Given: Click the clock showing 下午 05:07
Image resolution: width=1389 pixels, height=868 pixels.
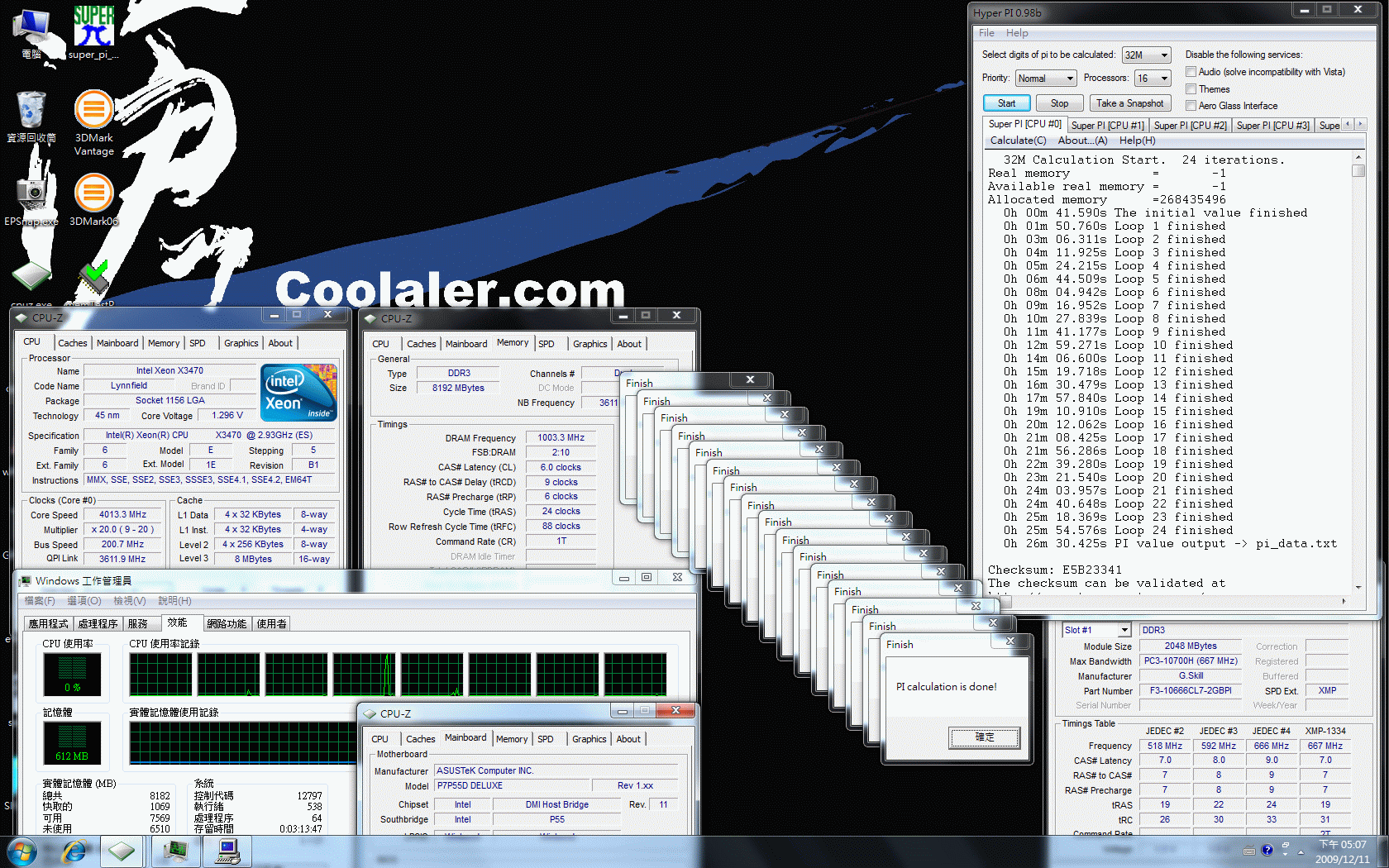Looking at the screenshot, I should (1343, 845).
